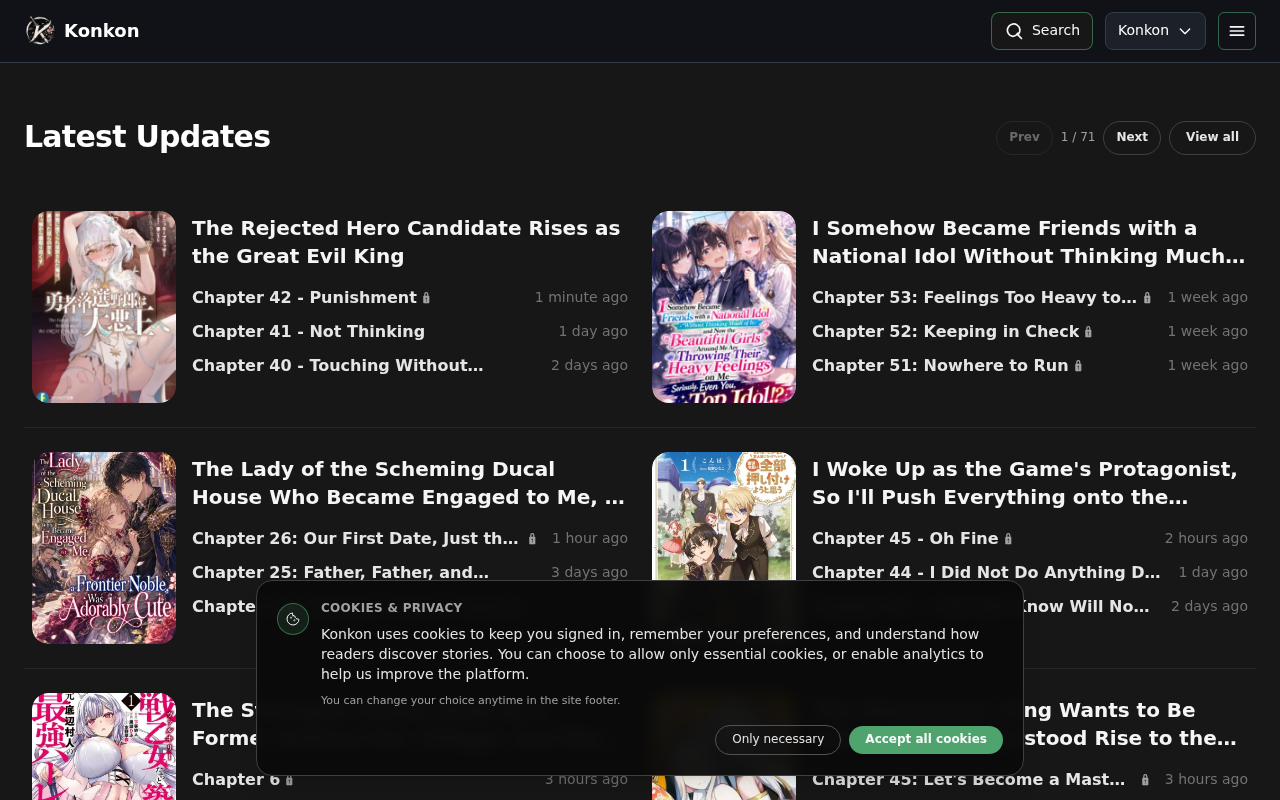Read Chapter 41 - Not Thinking
1280x800 pixels.
308,332
